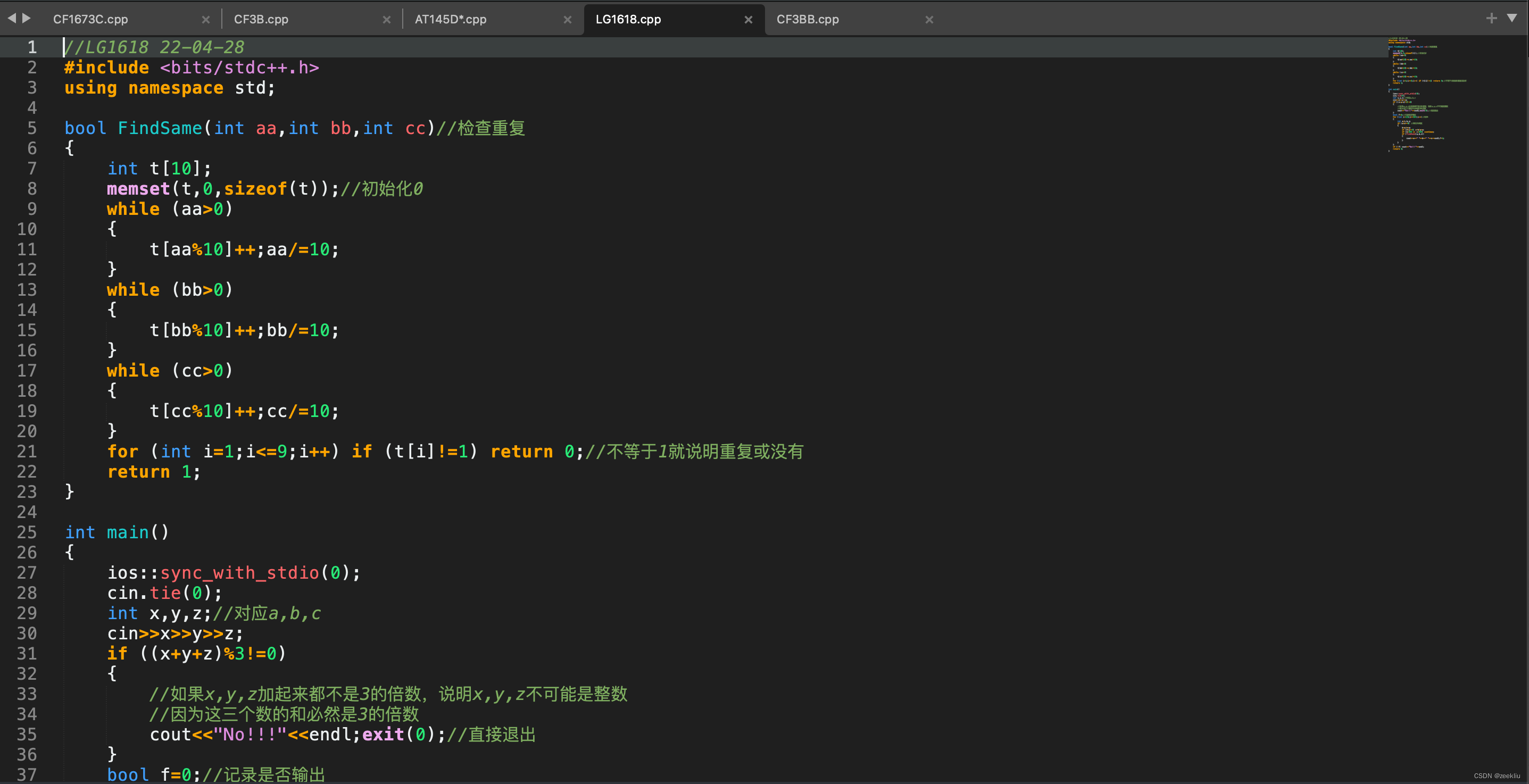This screenshot has width=1529, height=784.
Task: Click 'return 1;' on line 22
Action: click(x=154, y=472)
